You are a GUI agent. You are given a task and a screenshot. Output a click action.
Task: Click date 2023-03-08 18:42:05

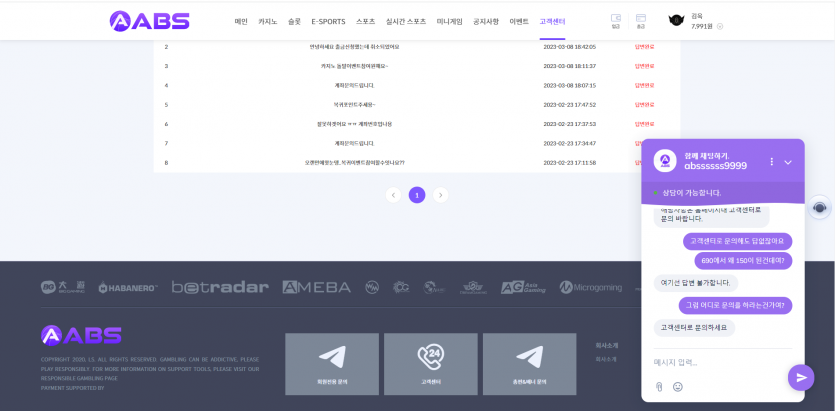tap(569, 47)
